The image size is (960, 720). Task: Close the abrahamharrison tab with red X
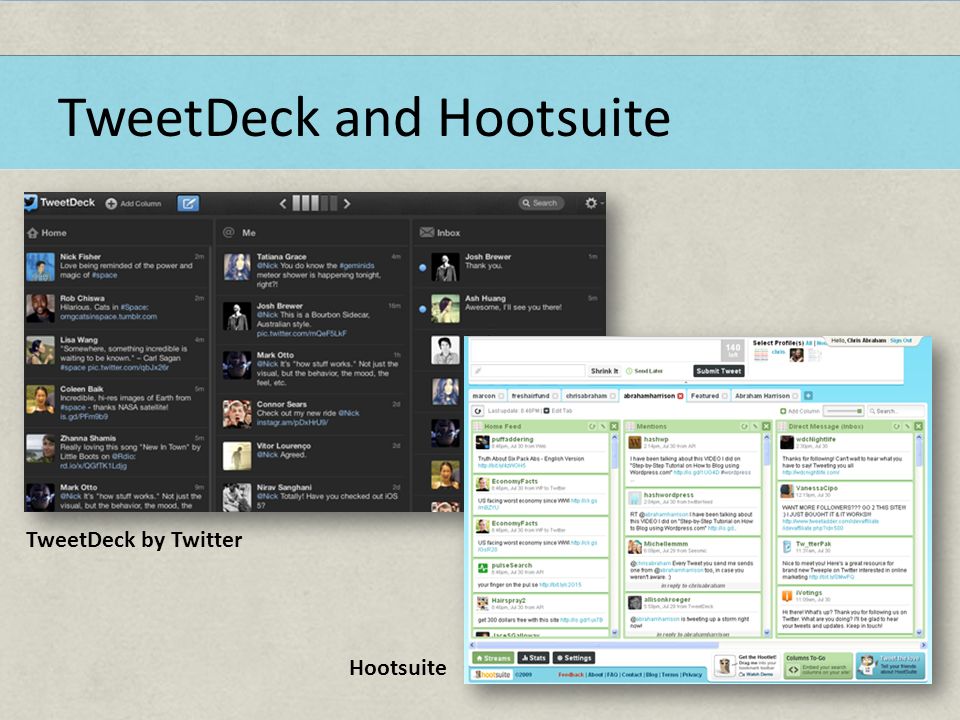(x=680, y=396)
